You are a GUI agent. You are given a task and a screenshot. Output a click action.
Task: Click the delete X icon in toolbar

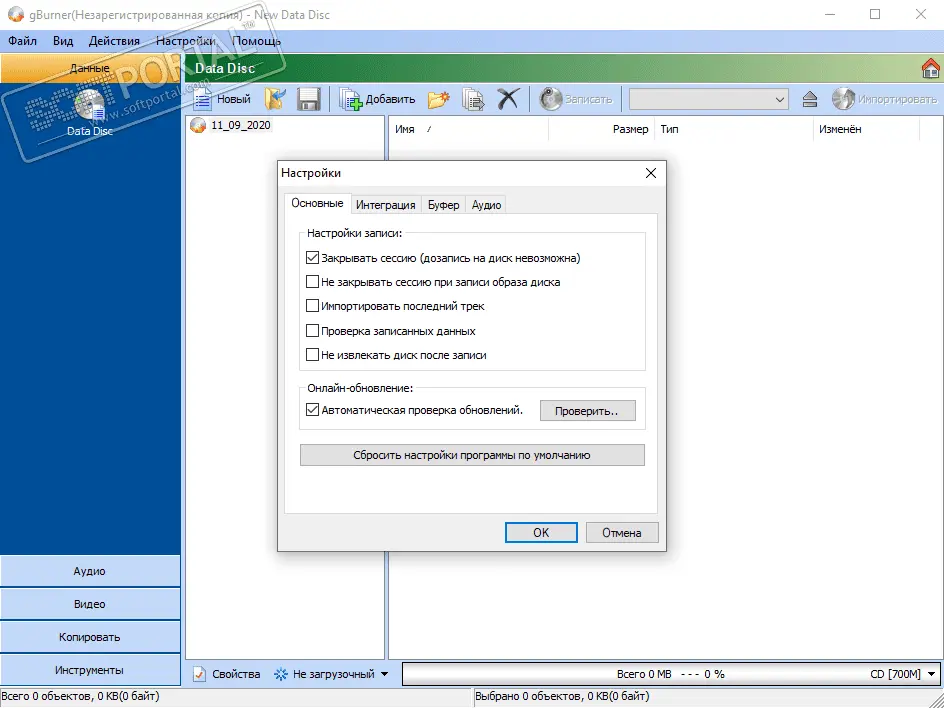tap(509, 99)
